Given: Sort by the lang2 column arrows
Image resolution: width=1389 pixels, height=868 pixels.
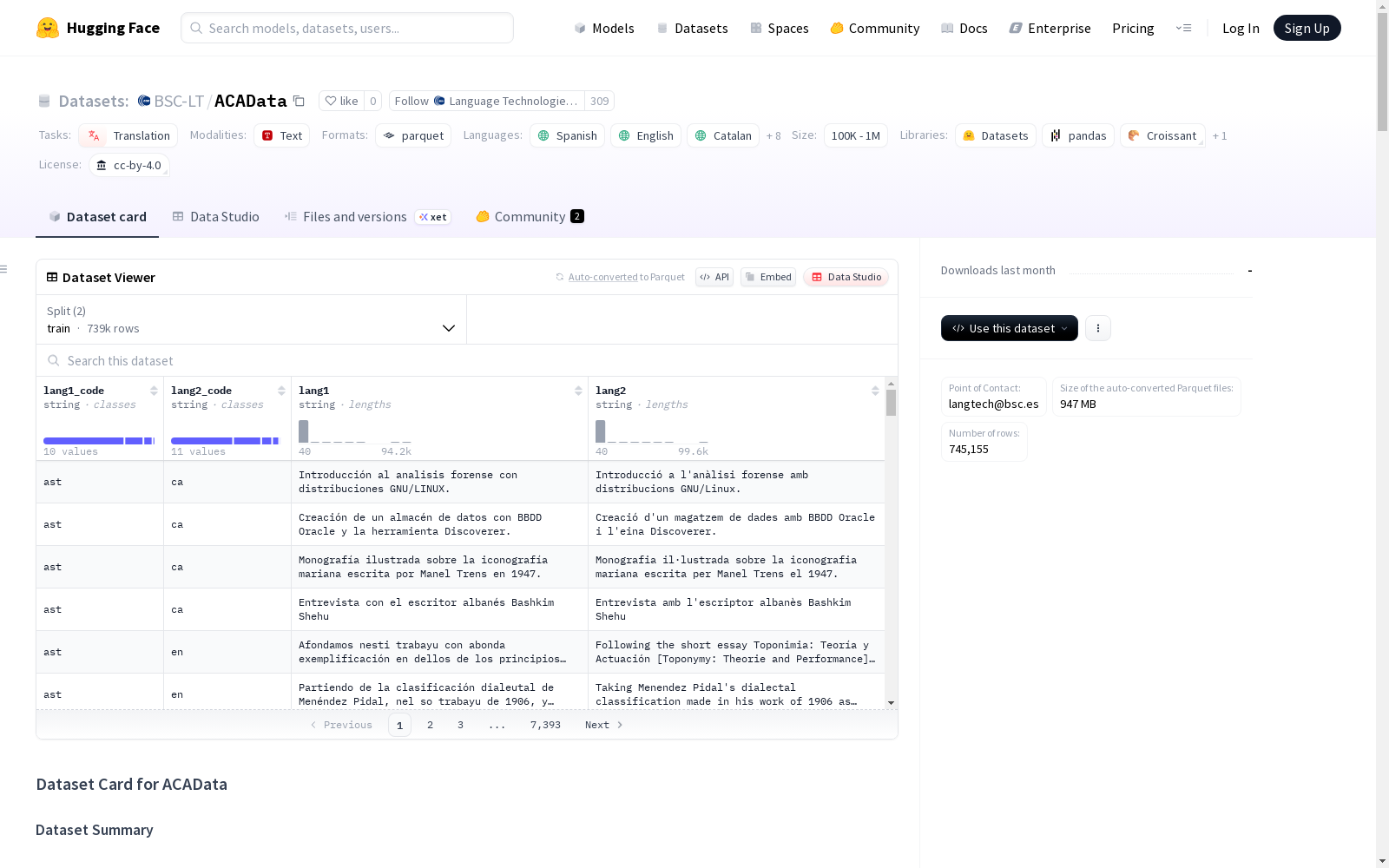Looking at the screenshot, I should point(875,391).
